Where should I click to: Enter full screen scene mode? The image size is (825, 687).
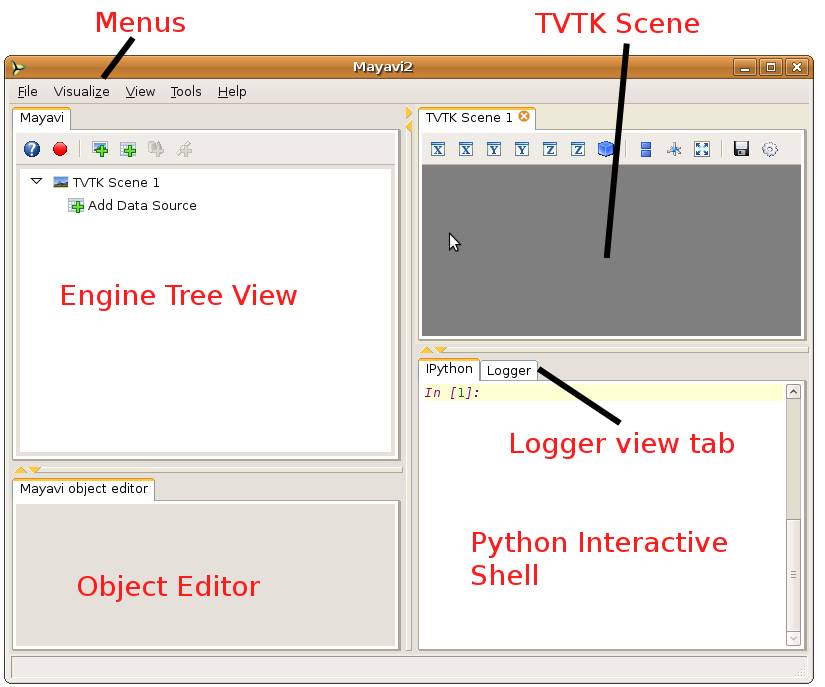(x=702, y=149)
